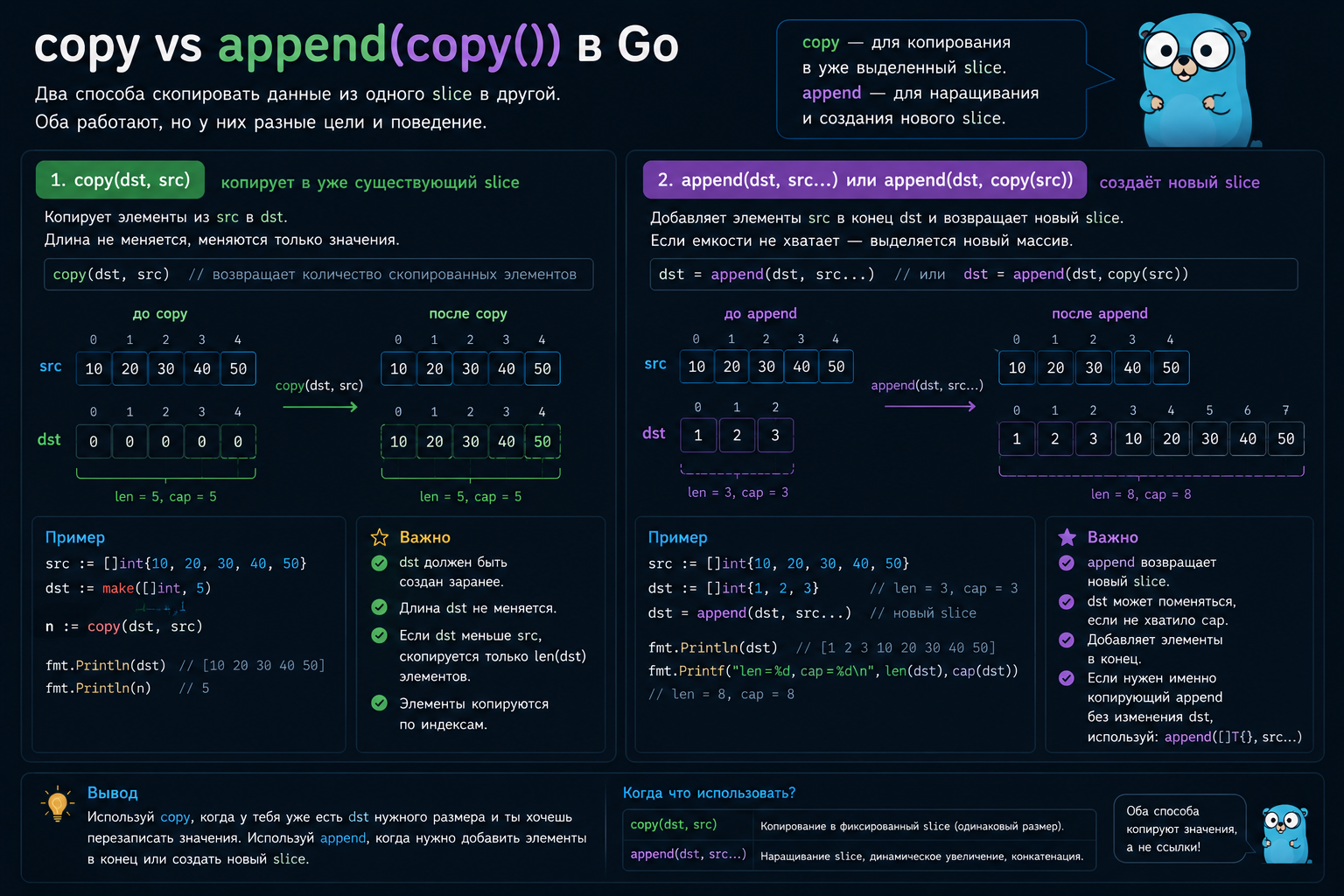Click the code line 'dst := []int{1, 2, 3}'
The width and height of the screenshot is (1344, 896).
(x=733, y=588)
